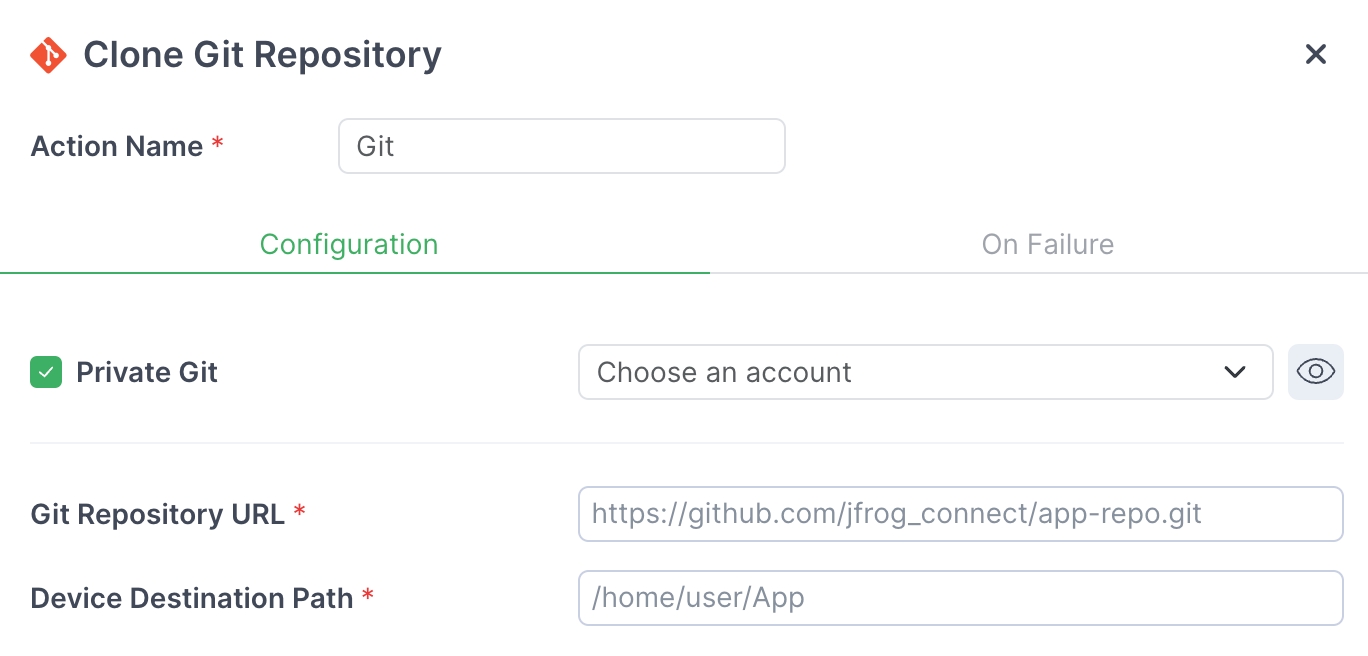The image size is (1368, 656).
Task: Click the eye icon beside account dropdown
Action: [1315, 372]
